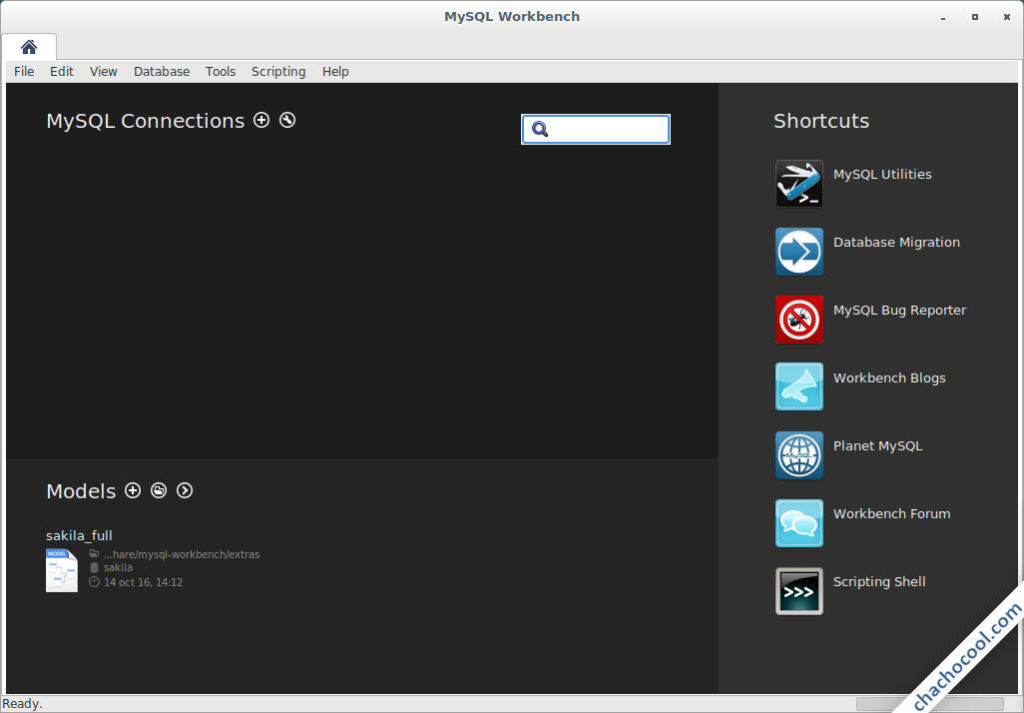Expand the Scripting menu
This screenshot has width=1024, height=713.
click(278, 72)
